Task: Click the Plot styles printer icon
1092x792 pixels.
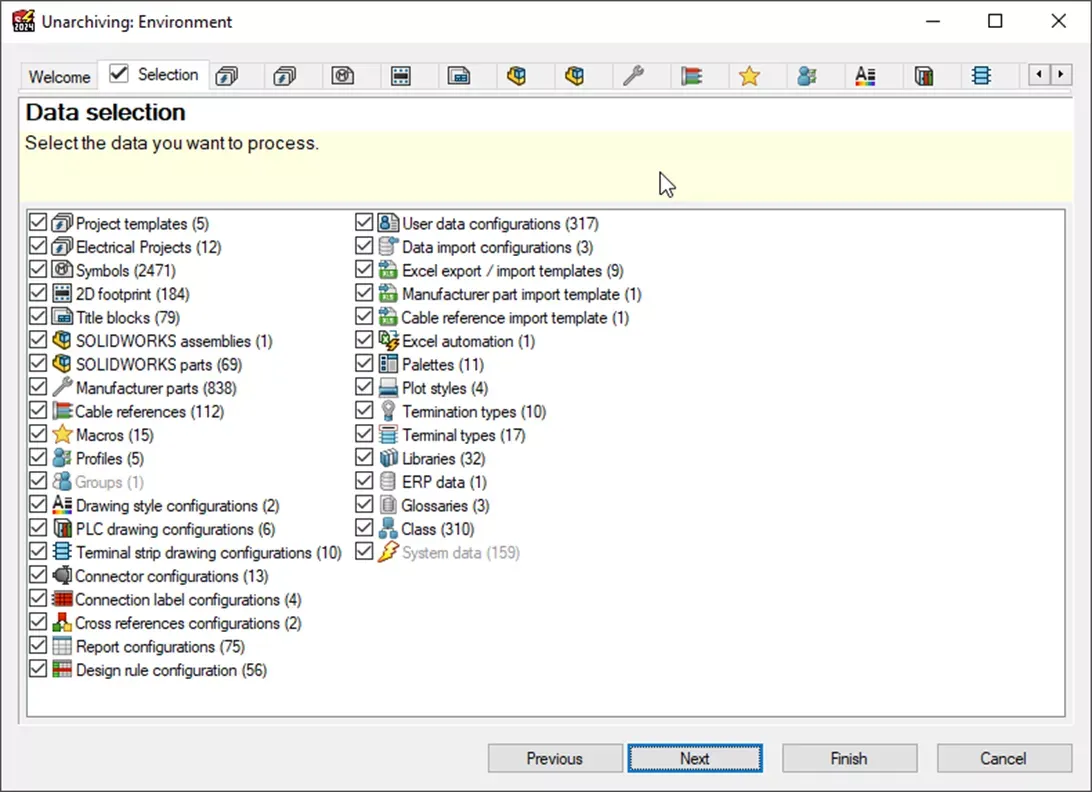Action: pyautogui.click(x=388, y=388)
